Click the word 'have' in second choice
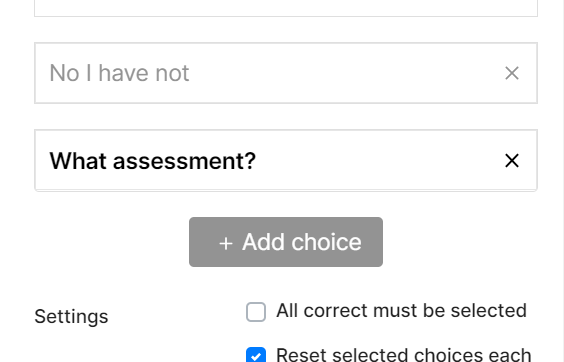 point(124,73)
